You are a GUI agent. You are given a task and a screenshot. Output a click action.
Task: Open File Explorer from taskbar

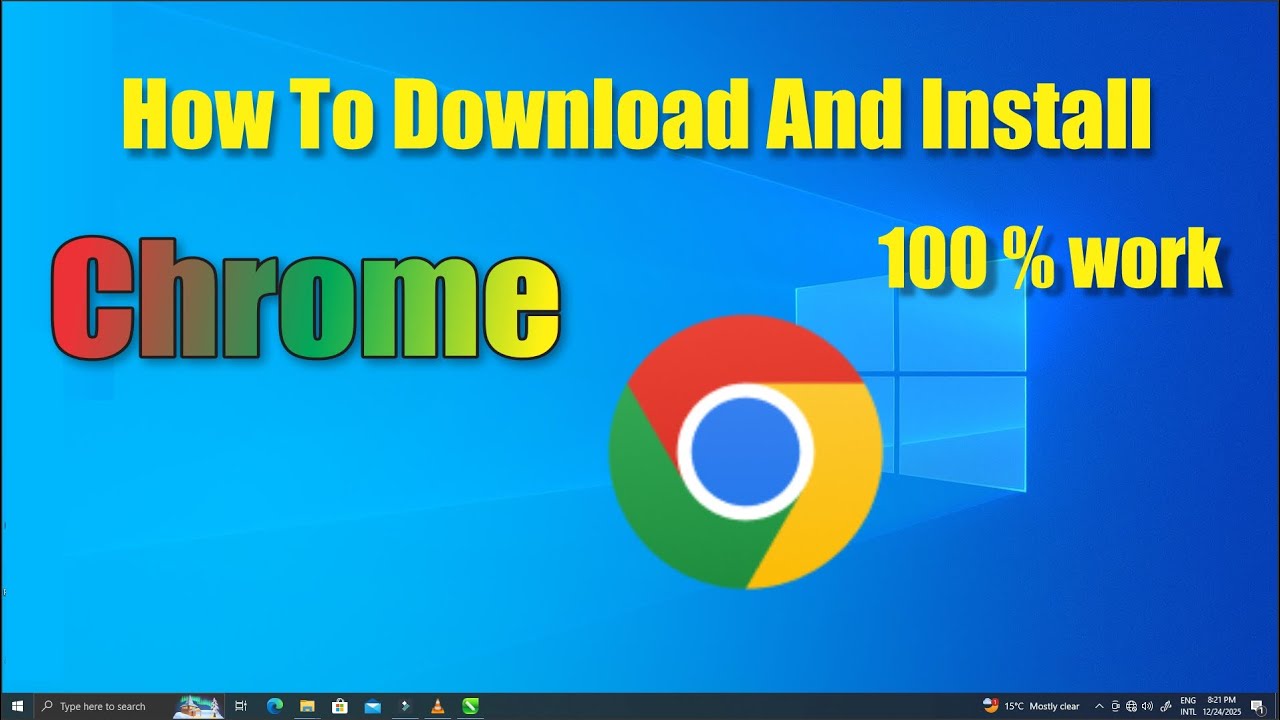[307, 706]
